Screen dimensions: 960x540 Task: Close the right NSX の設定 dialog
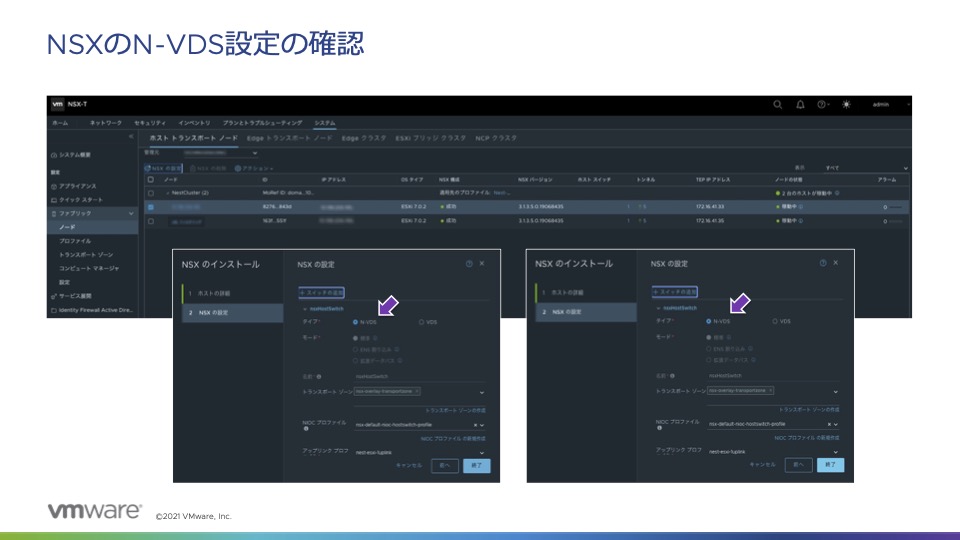coord(836,262)
